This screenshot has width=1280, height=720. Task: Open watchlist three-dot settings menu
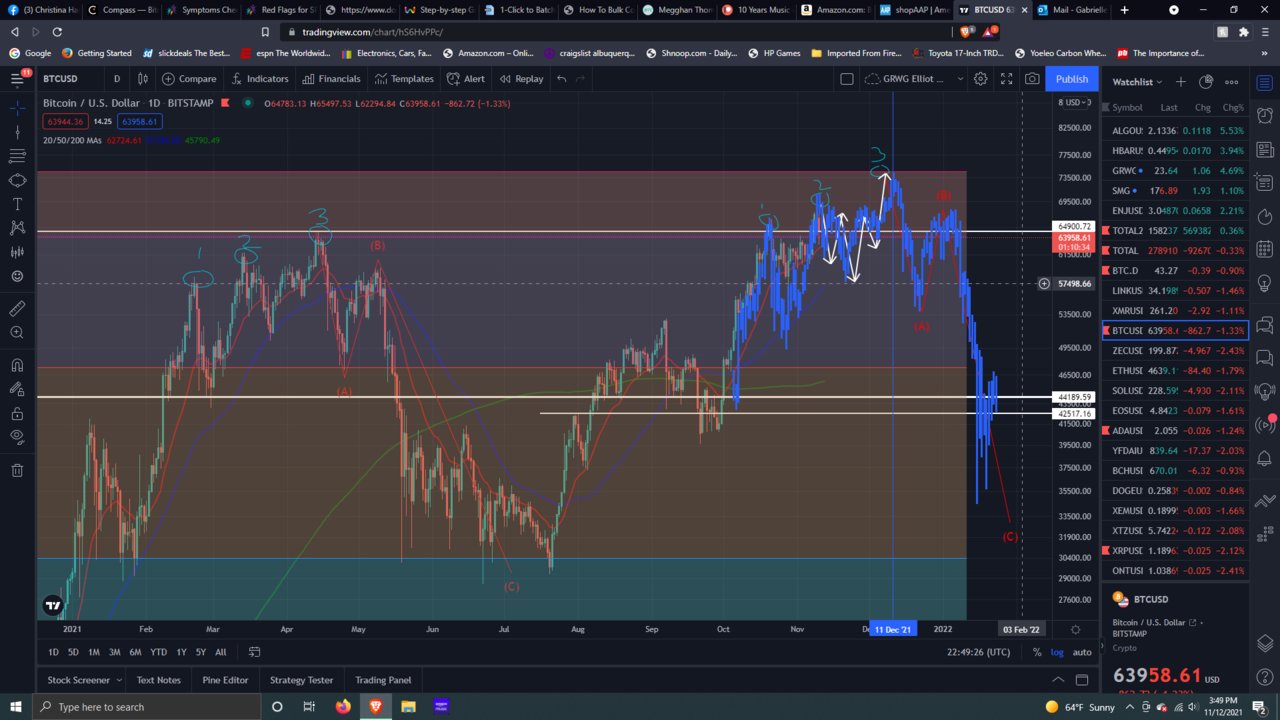1232,82
